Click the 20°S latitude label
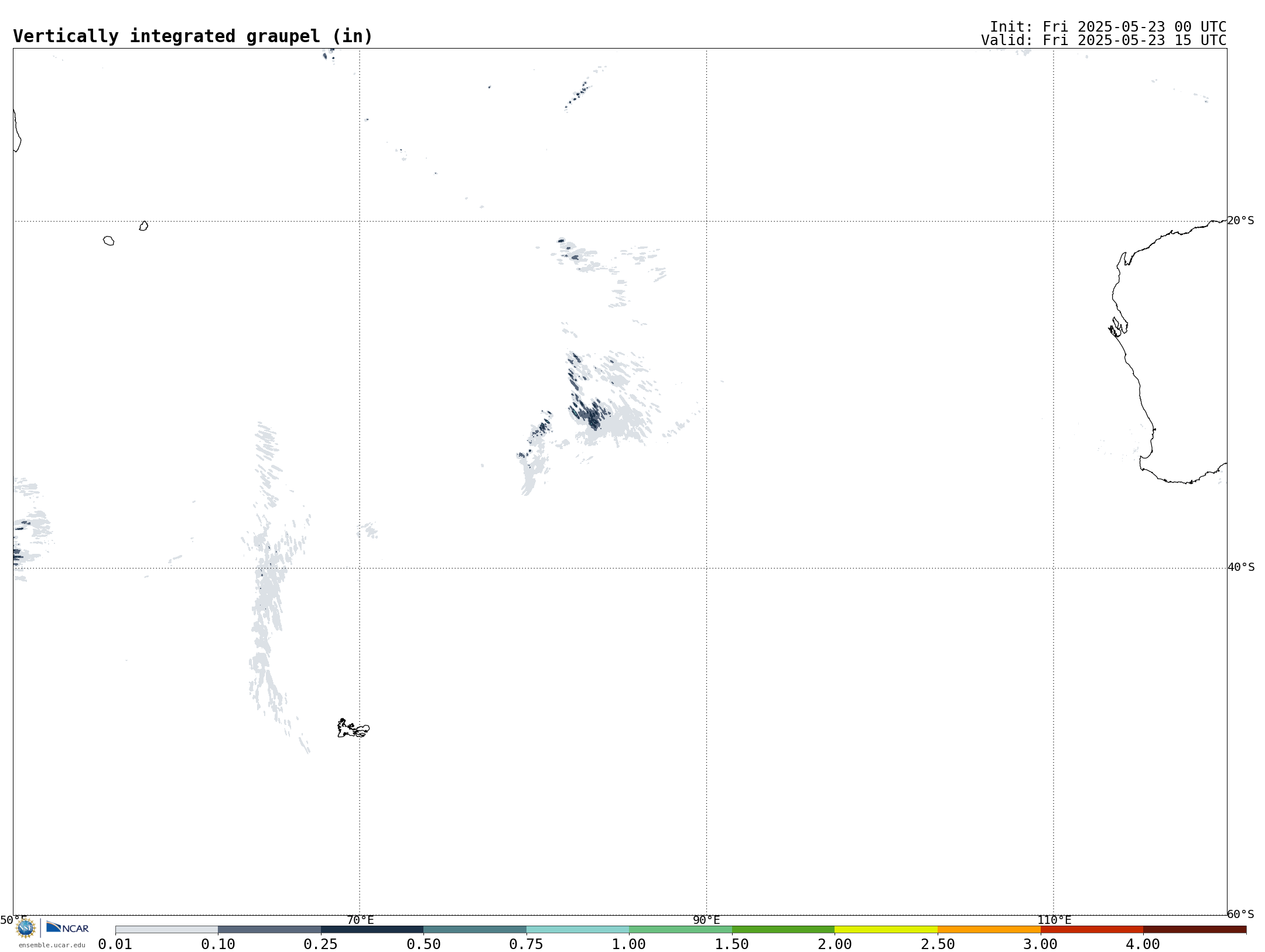Viewport: 1265px width, 952px height. [1241, 221]
